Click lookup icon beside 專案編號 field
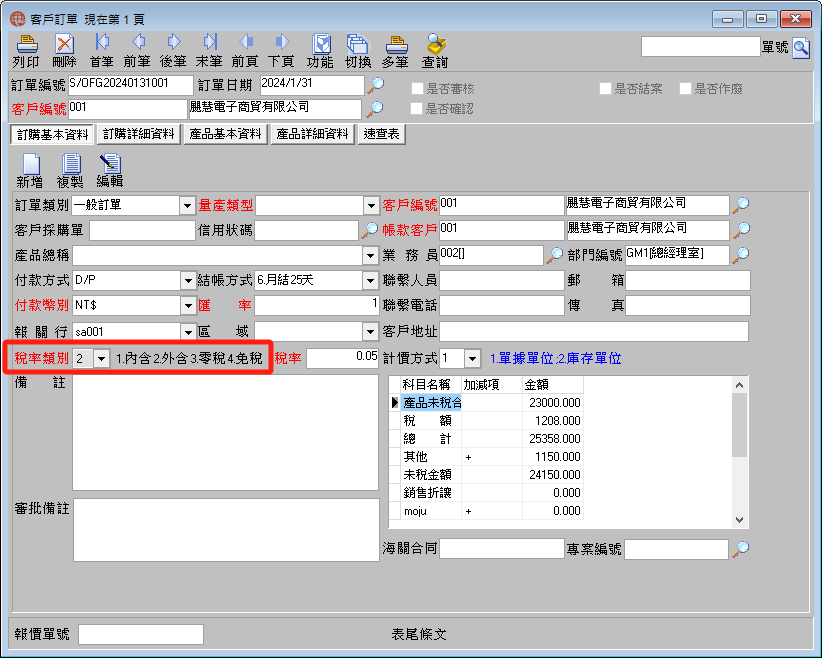 click(741, 549)
